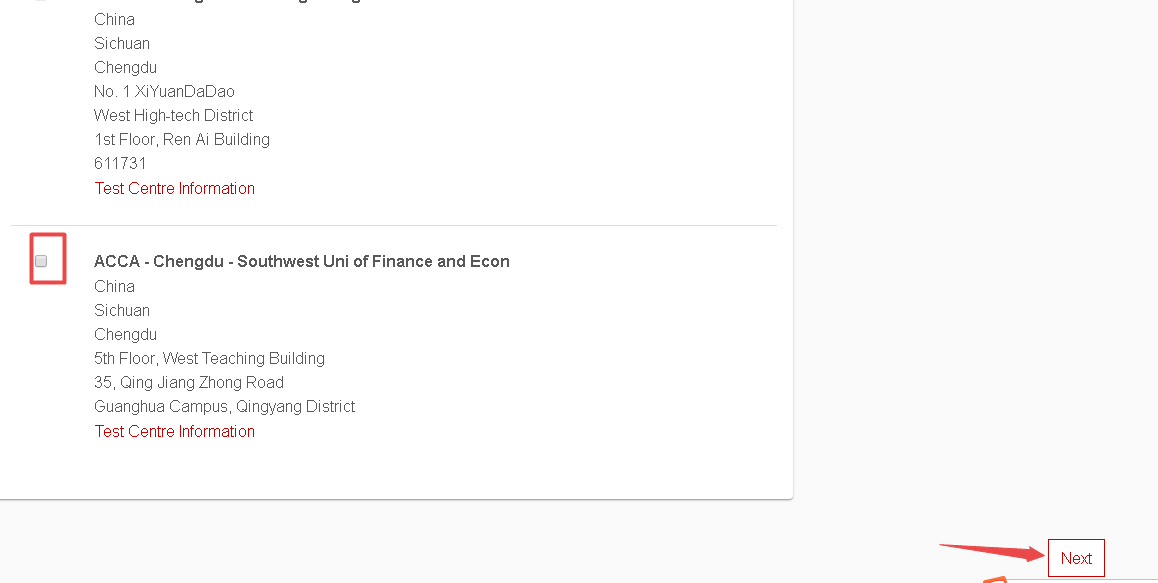1158x583 pixels.
Task: Click 'China' under the Southwest Uni heading
Action: pos(114,286)
